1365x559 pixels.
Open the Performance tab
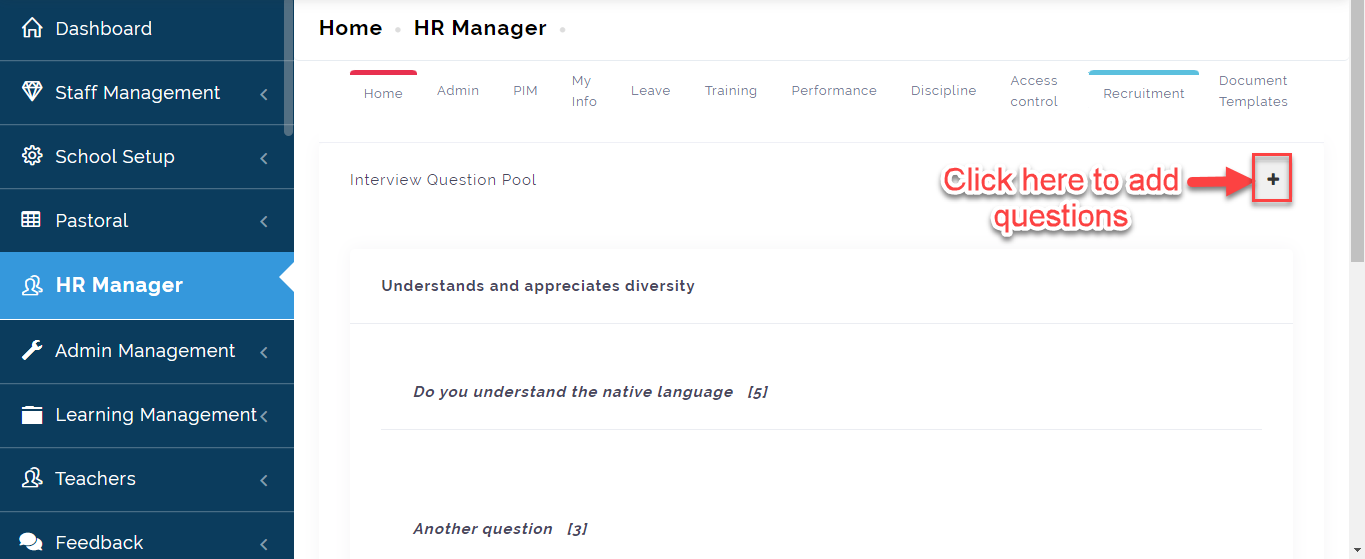coord(834,90)
